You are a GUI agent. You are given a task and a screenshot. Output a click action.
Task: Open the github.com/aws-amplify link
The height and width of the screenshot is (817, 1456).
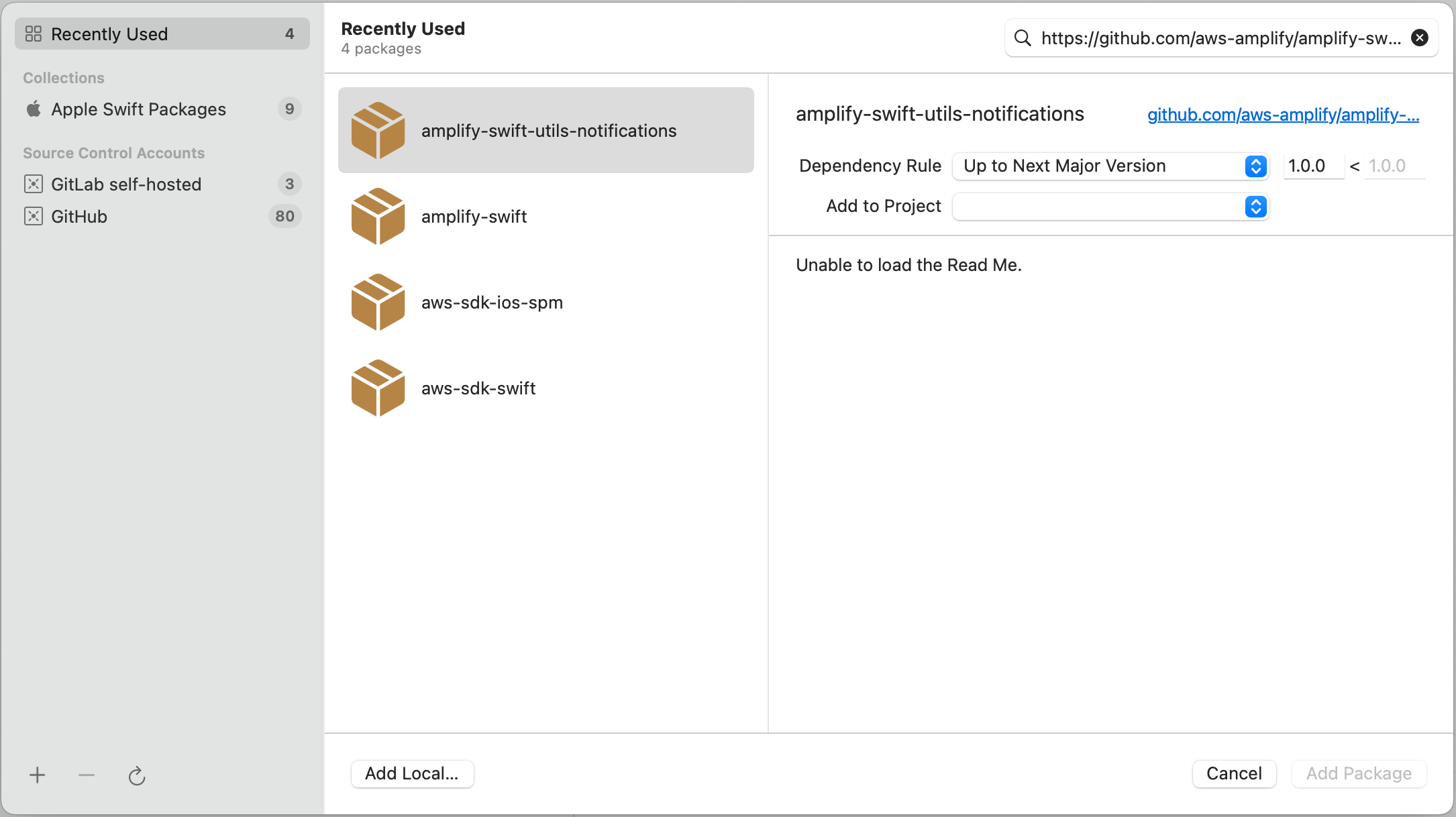coord(1282,115)
